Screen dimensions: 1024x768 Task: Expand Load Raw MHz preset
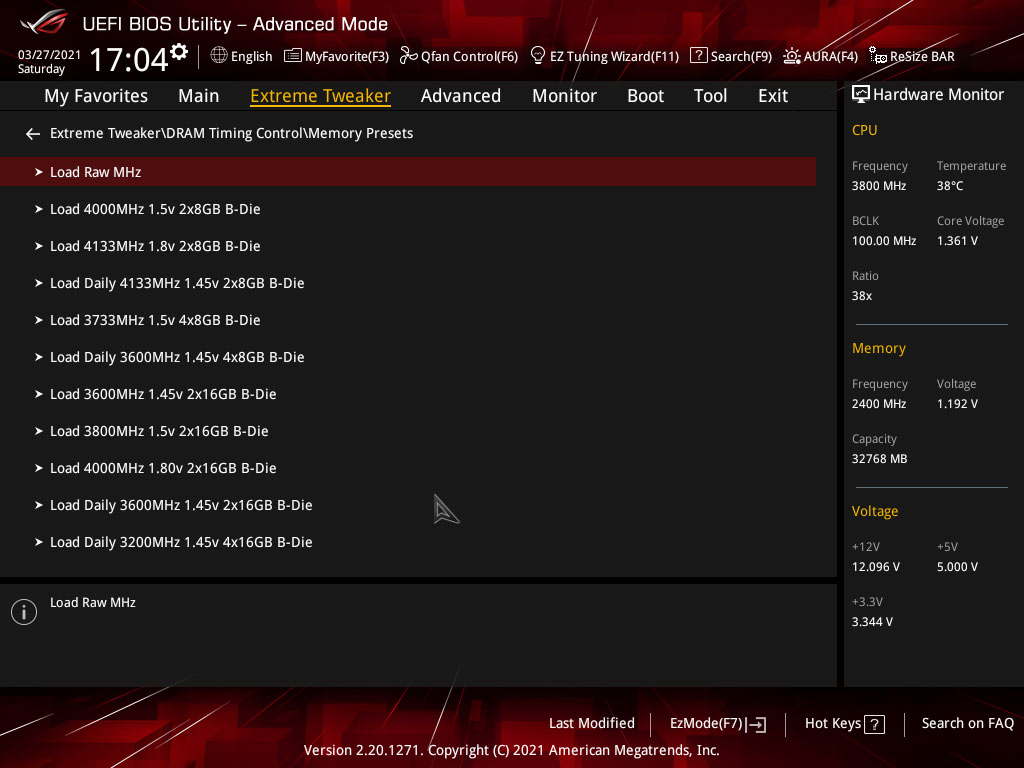(408, 172)
